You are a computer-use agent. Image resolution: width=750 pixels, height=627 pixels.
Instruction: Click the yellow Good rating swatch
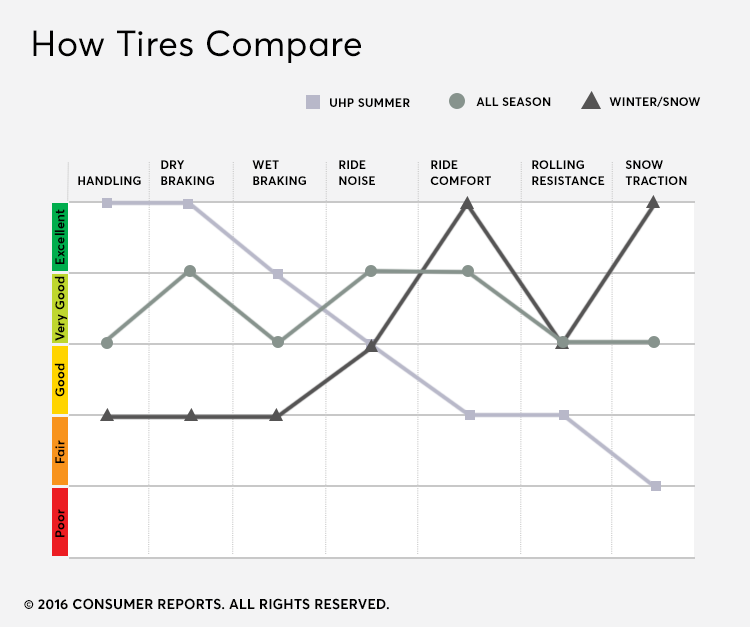[x=60, y=380]
